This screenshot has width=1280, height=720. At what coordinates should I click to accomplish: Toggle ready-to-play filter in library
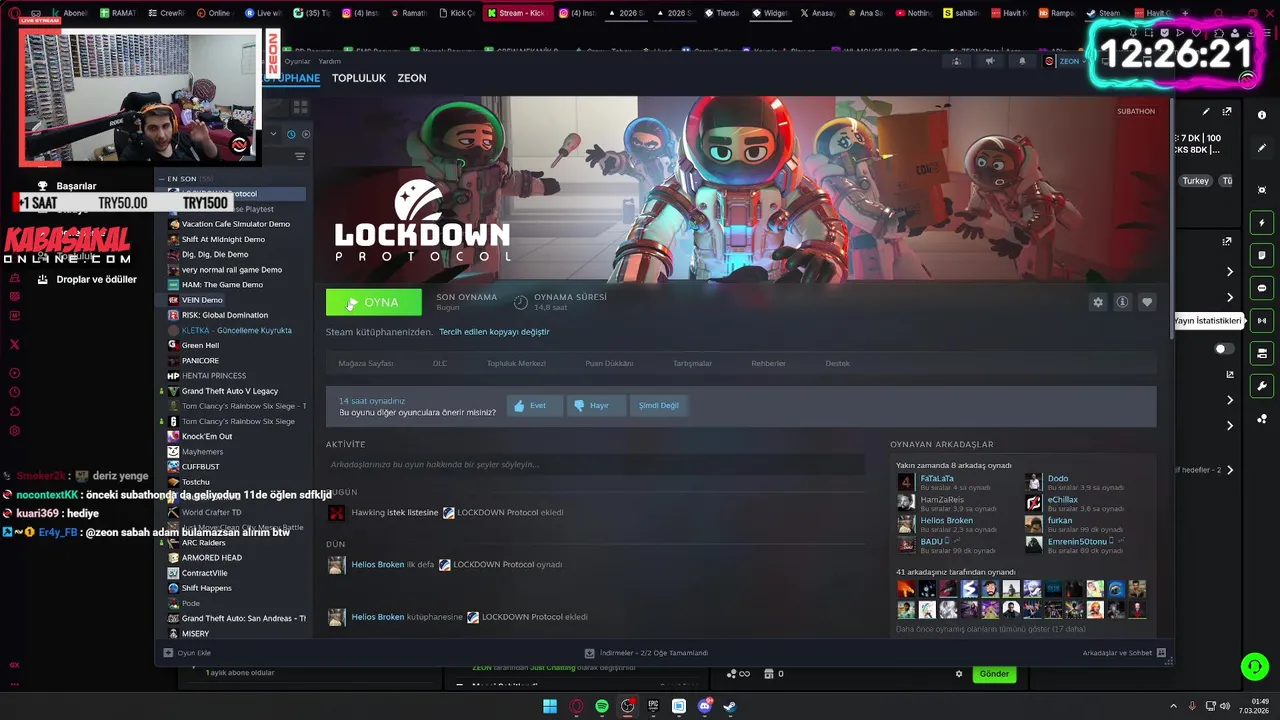[306, 134]
